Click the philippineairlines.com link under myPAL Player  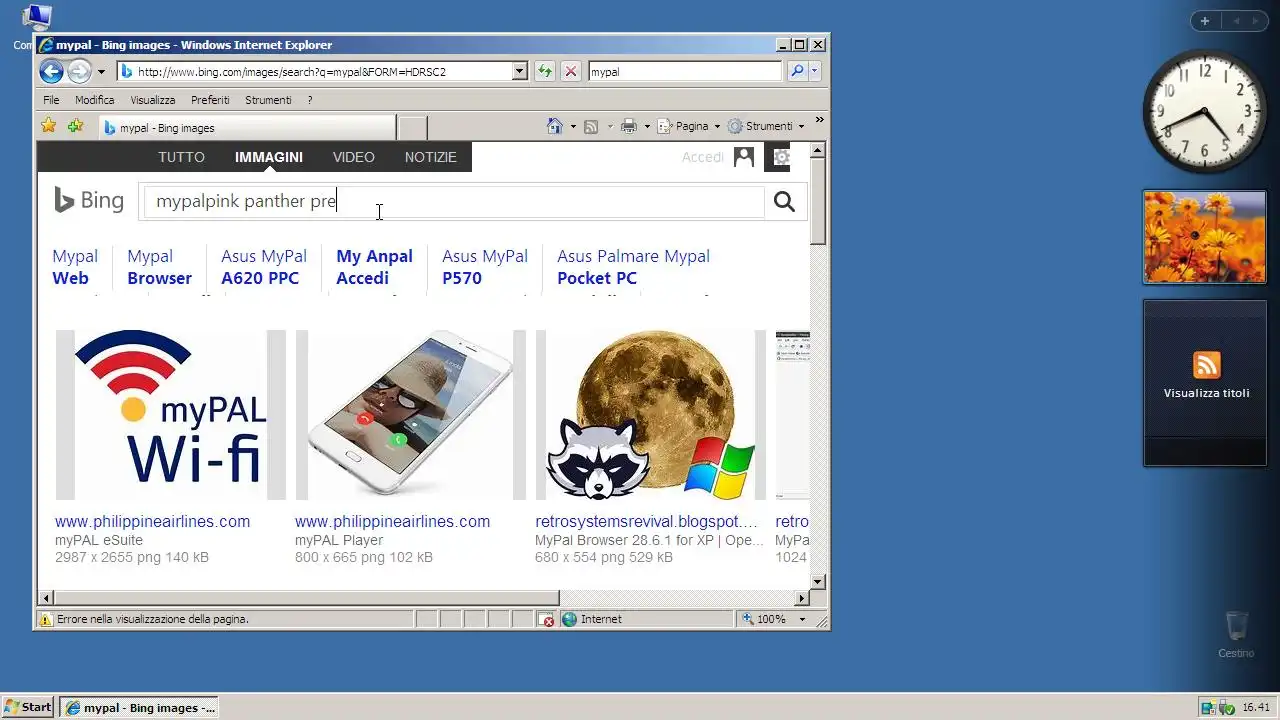[x=392, y=521]
